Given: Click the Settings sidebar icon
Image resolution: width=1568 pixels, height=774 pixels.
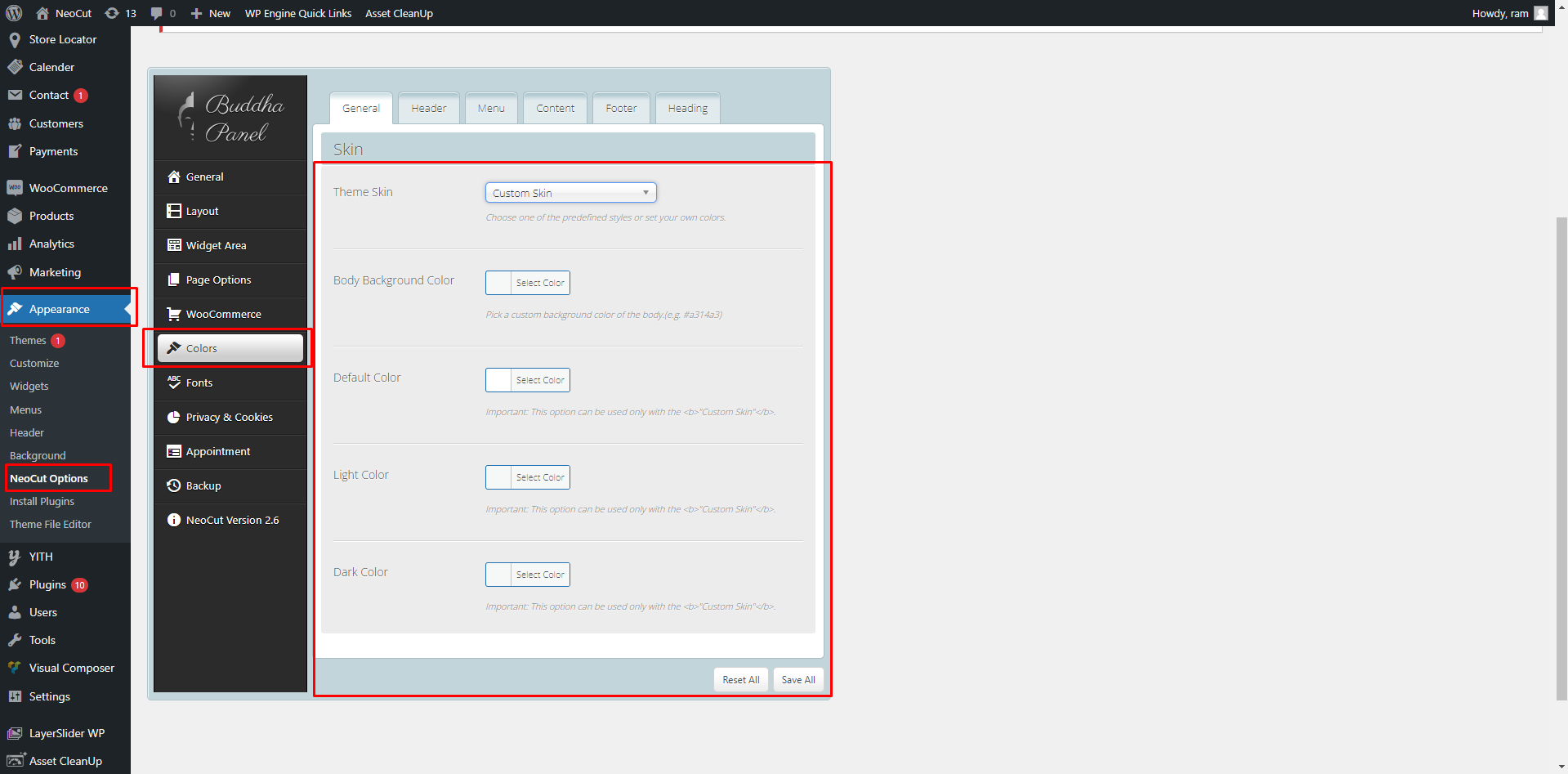Looking at the screenshot, I should point(15,696).
